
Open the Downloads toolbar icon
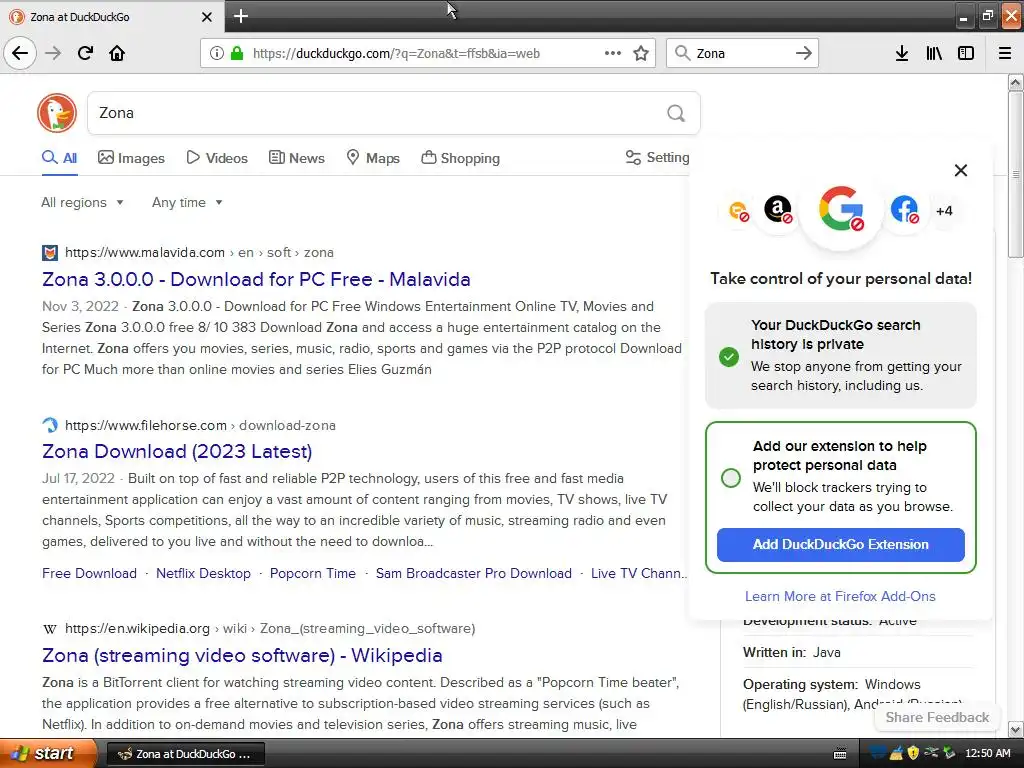click(x=901, y=53)
